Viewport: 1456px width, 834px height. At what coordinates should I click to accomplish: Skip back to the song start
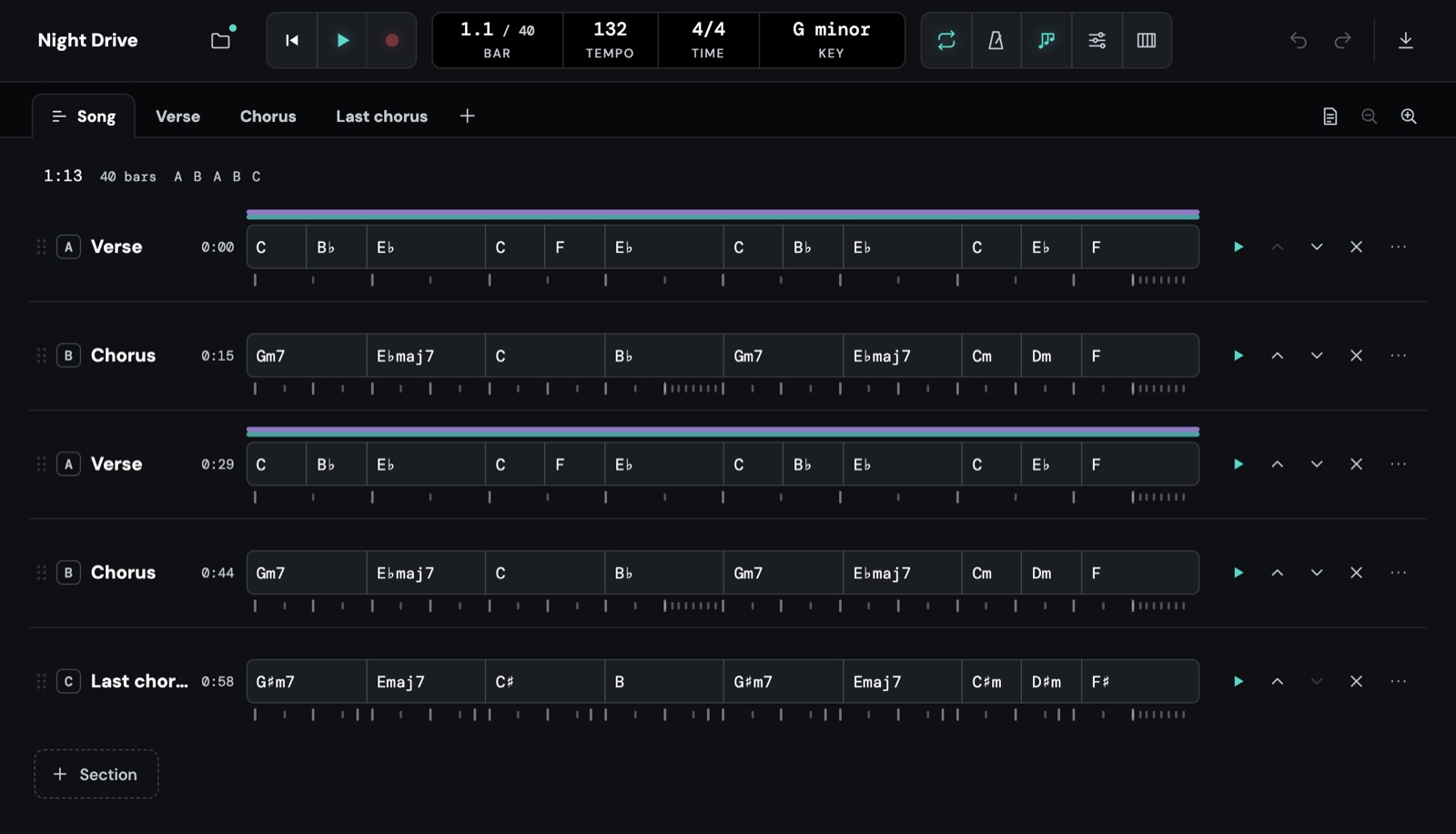(292, 40)
